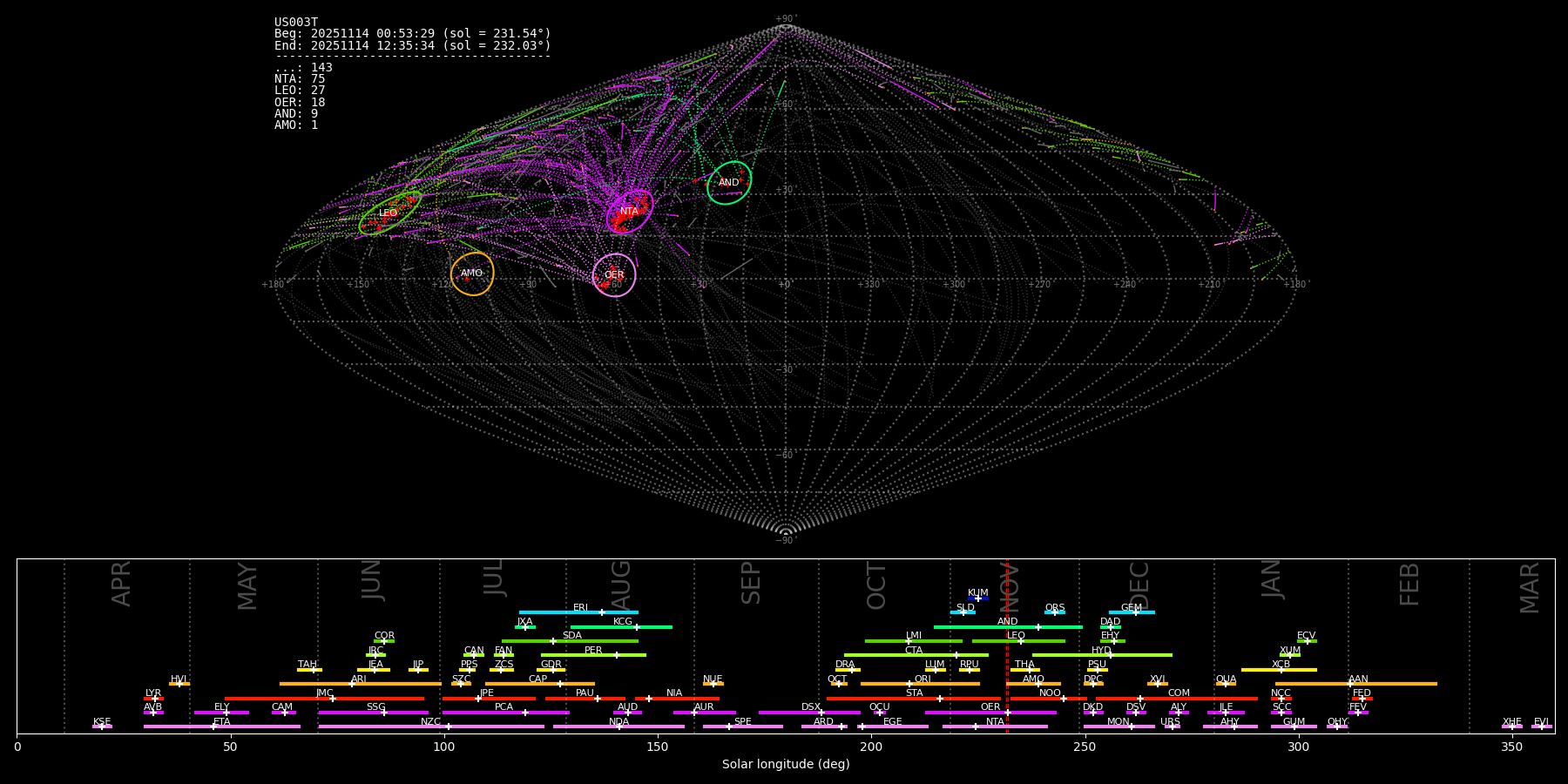Viewport: 1568px width, 784px height.
Task: Click the NTA radiant circle on the sky map
Action: [630, 212]
